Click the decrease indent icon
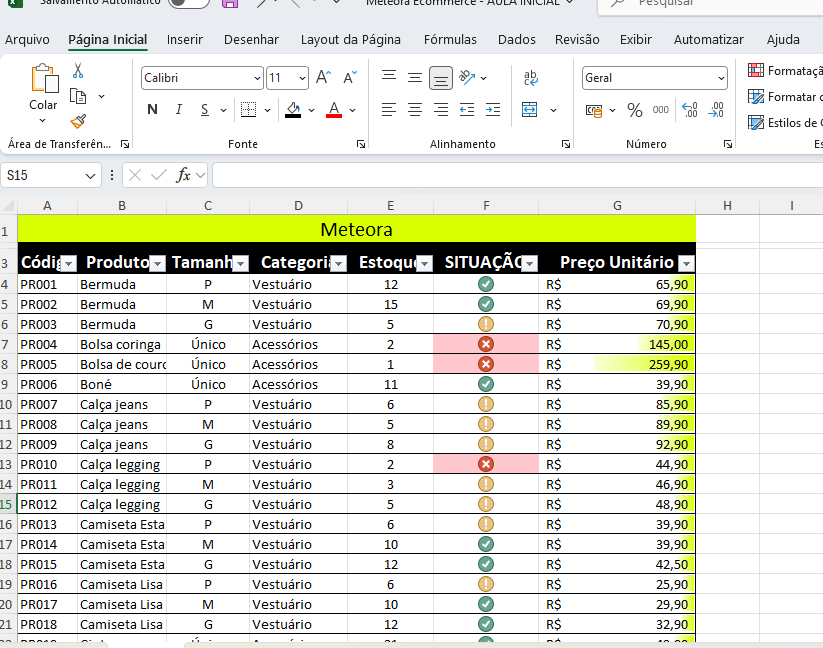 coord(467,110)
